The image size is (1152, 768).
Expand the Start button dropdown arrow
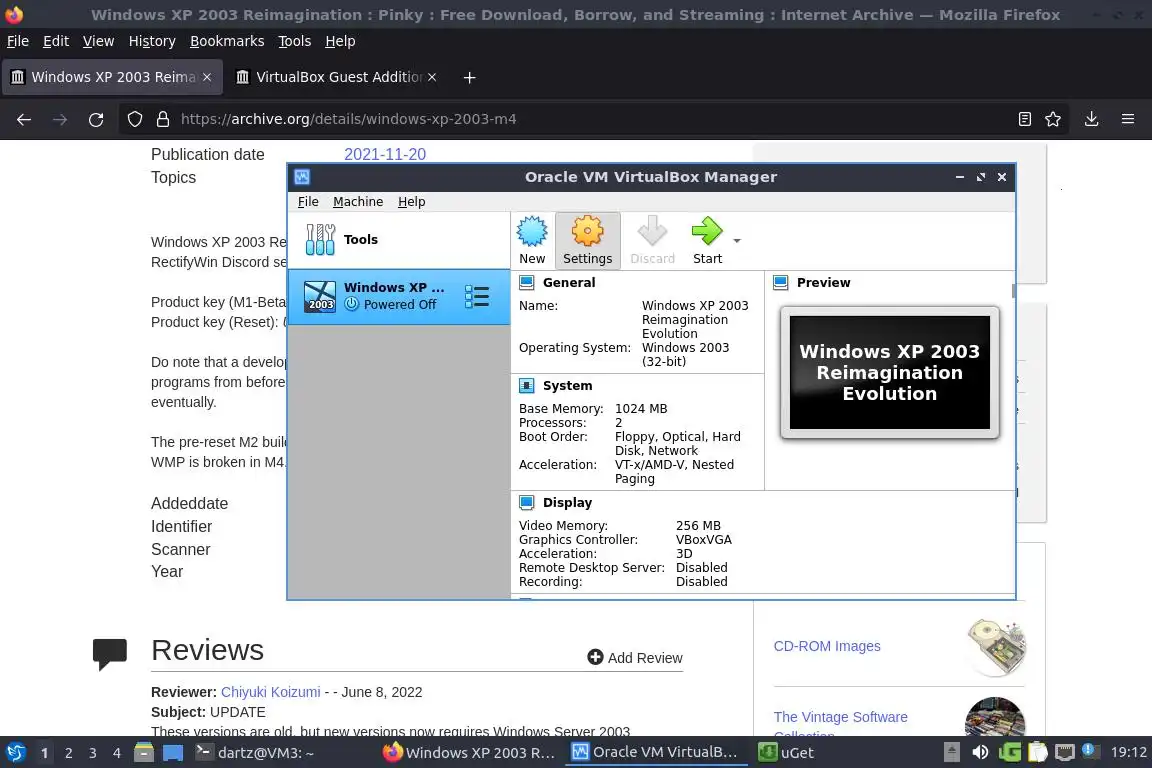coord(737,240)
